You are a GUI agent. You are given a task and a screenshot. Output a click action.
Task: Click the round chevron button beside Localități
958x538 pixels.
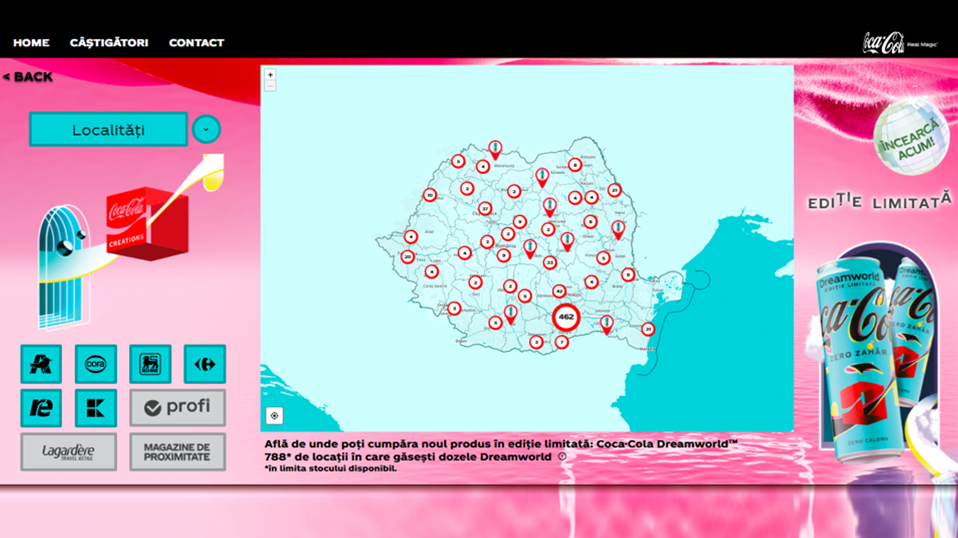(x=206, y=129)
